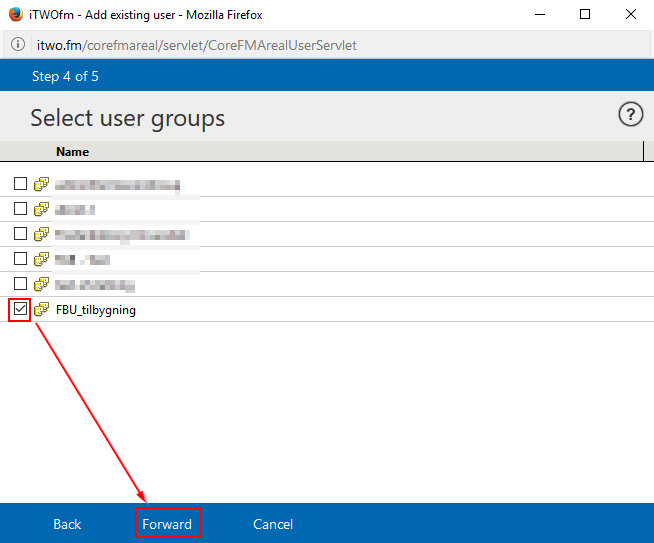Click the group icon in the fourth row
The width and height of the screenshot is (654, 543).
tap(41, 259)
